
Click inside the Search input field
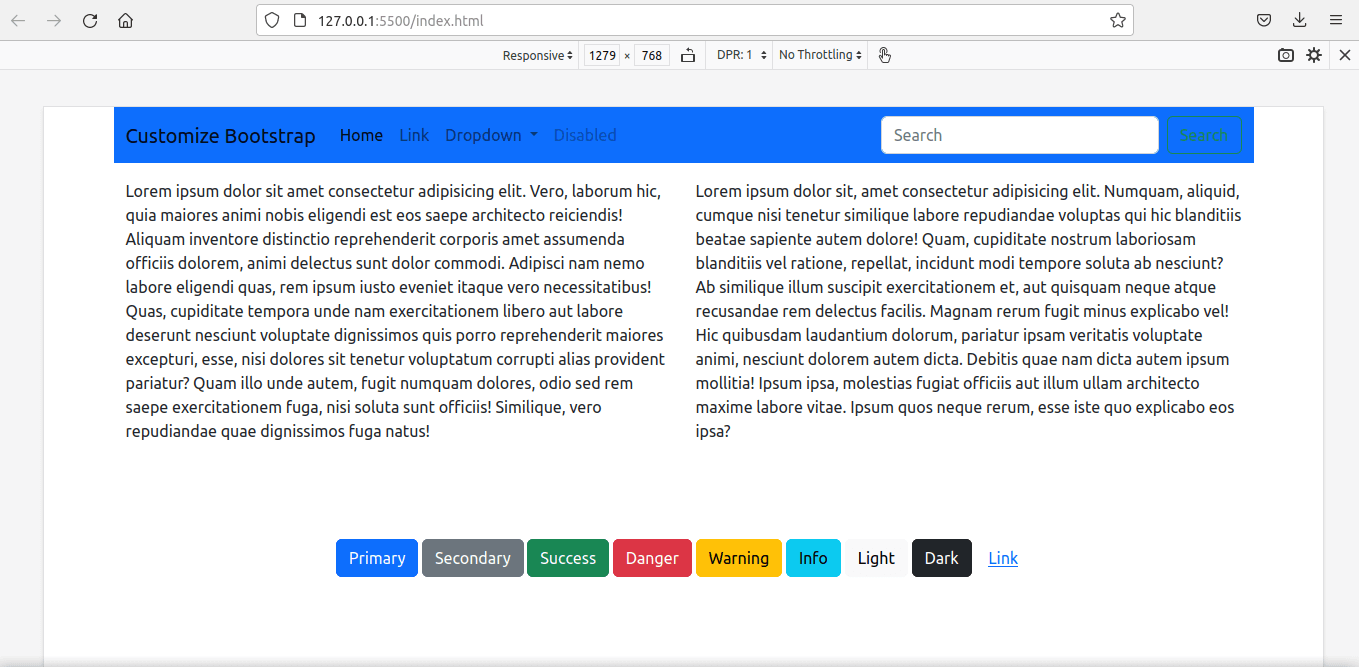point(1019,134)
